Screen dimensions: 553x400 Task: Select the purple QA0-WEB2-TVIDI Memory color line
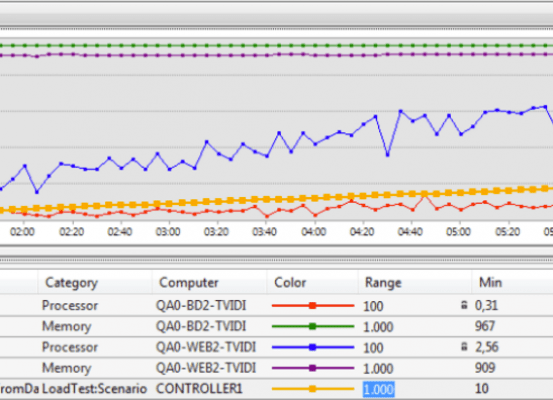(x=313, y=368)
